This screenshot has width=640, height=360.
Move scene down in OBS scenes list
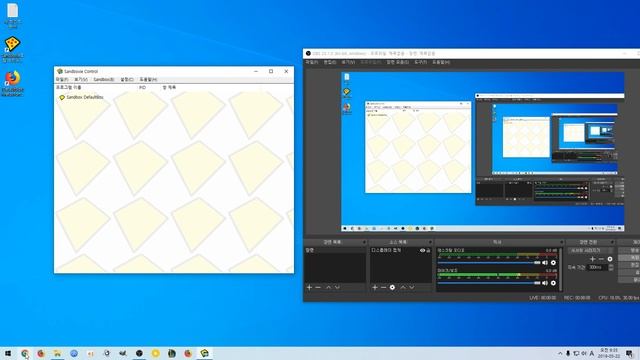click(337, 287)
